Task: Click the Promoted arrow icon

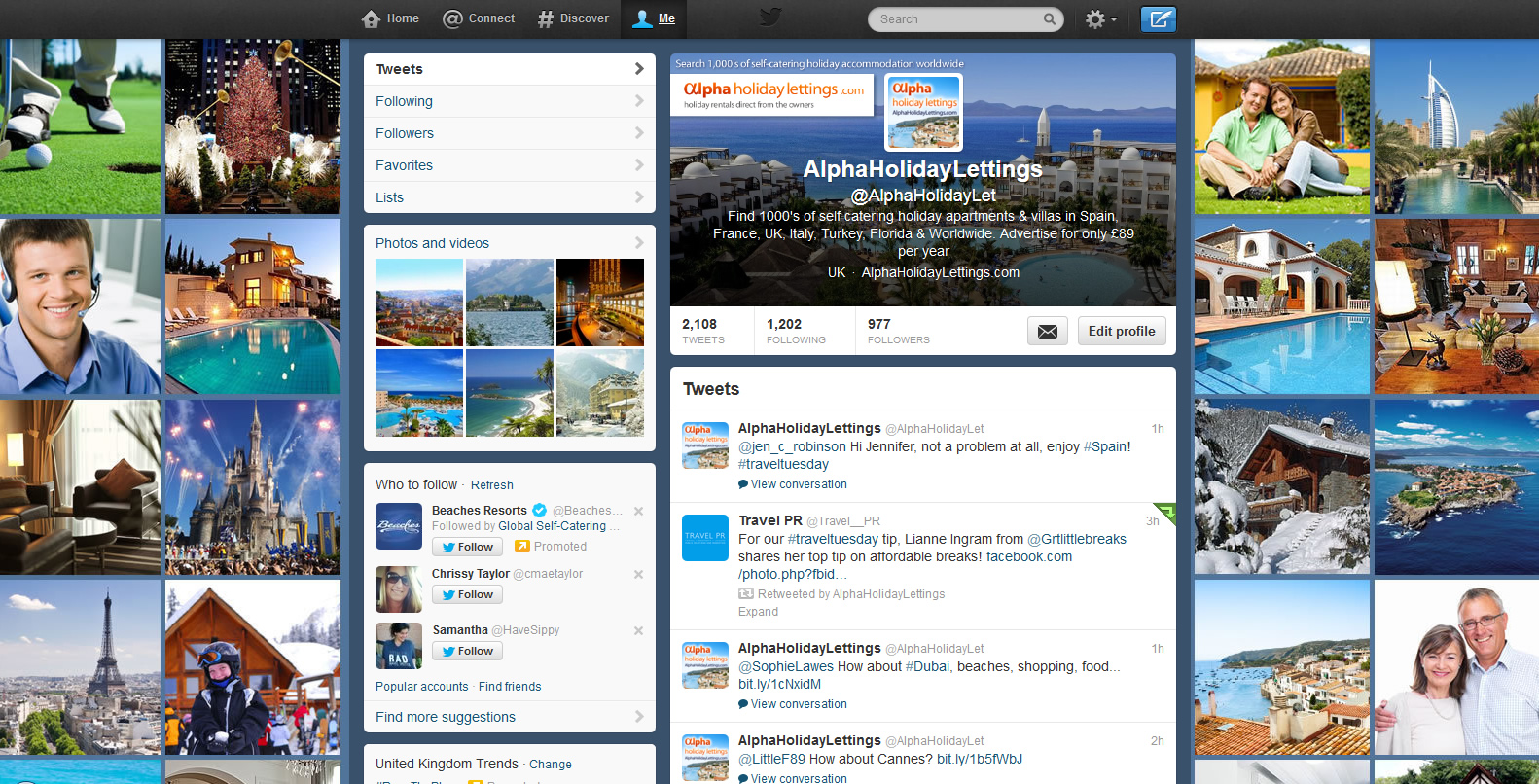Action: tap(522, 546)
